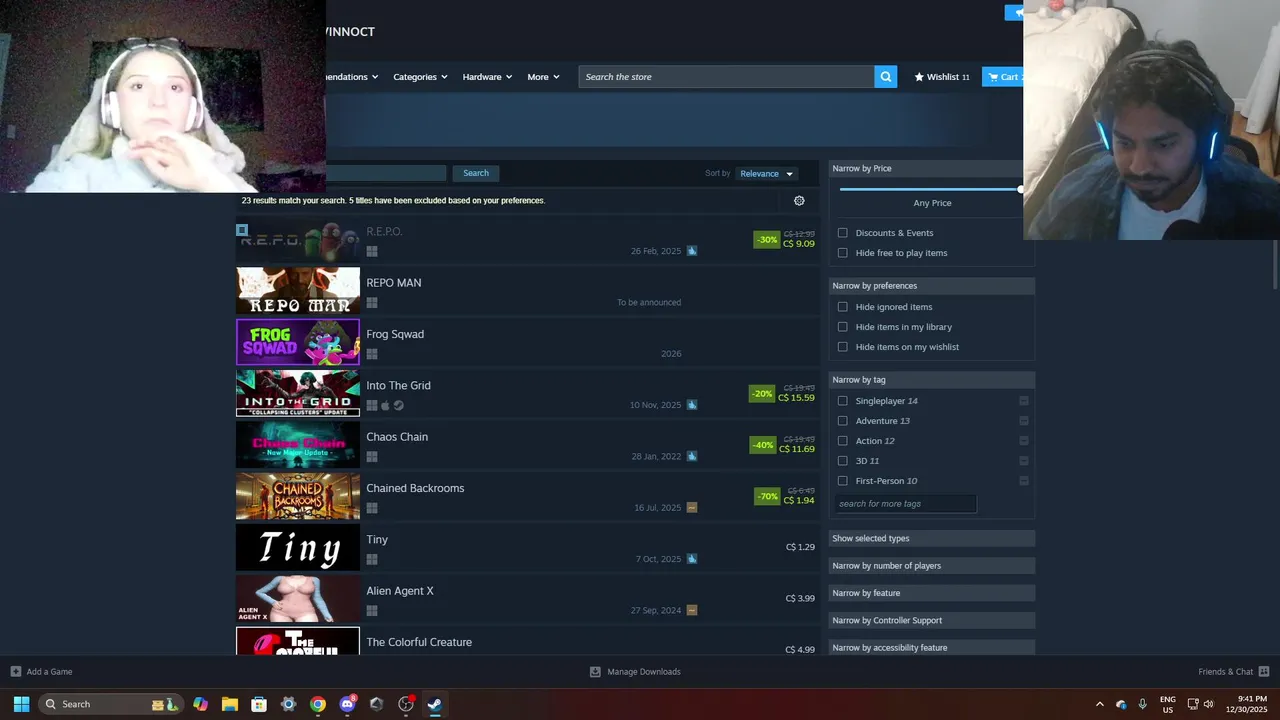The height and width of the screenshot is (720, 1280).
Task: Filter by First-Person tag
Action: (842, 481)
